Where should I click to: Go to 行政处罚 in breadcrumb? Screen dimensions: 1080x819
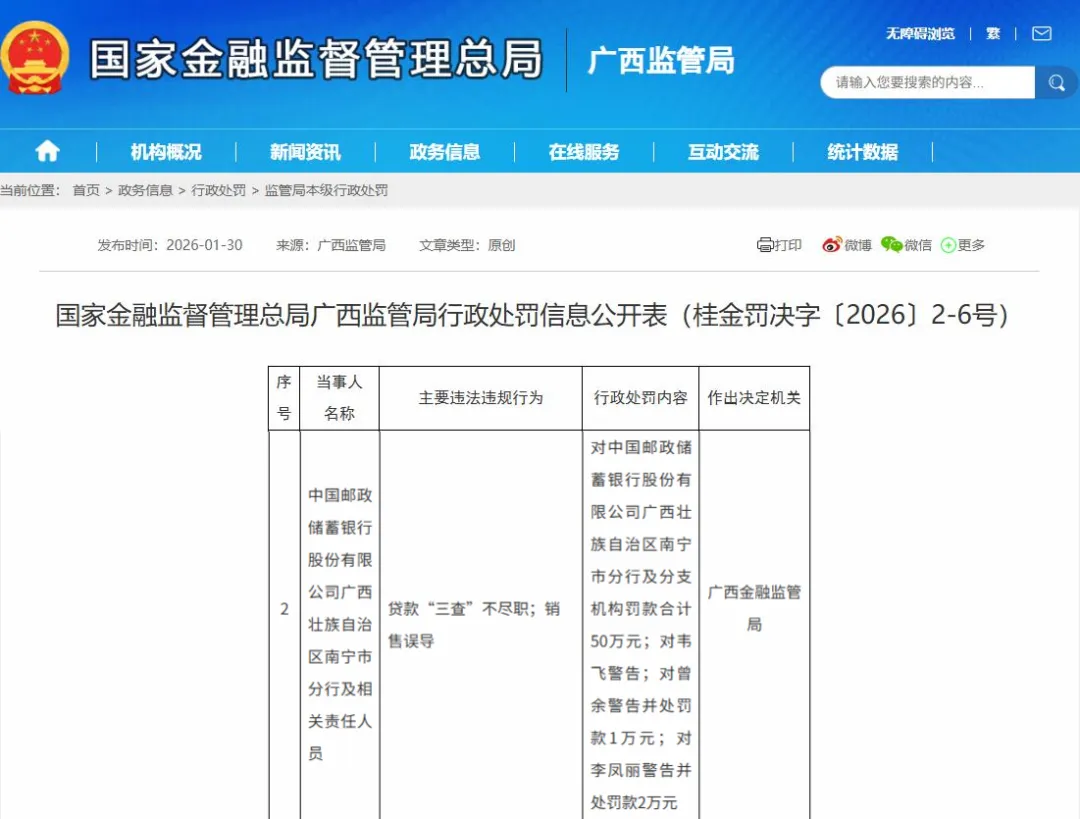pyautogui.click(x=218, y=190)
